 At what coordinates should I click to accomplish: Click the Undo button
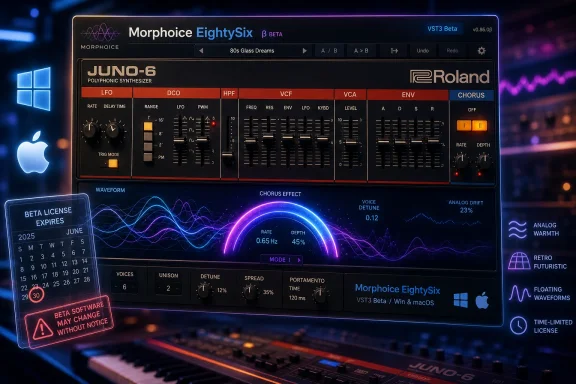[x=423, y=51]
